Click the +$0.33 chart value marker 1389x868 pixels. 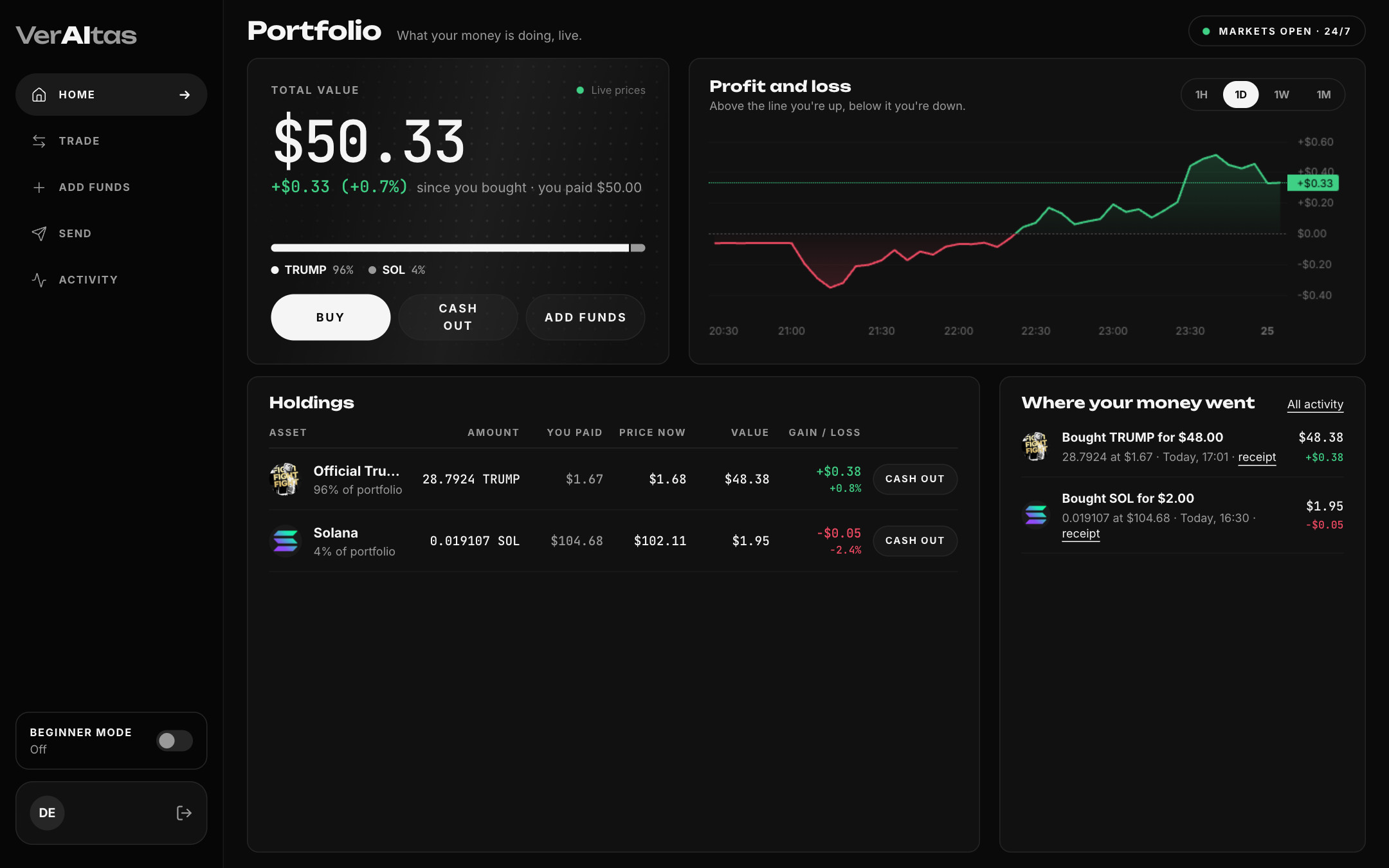1313,183
